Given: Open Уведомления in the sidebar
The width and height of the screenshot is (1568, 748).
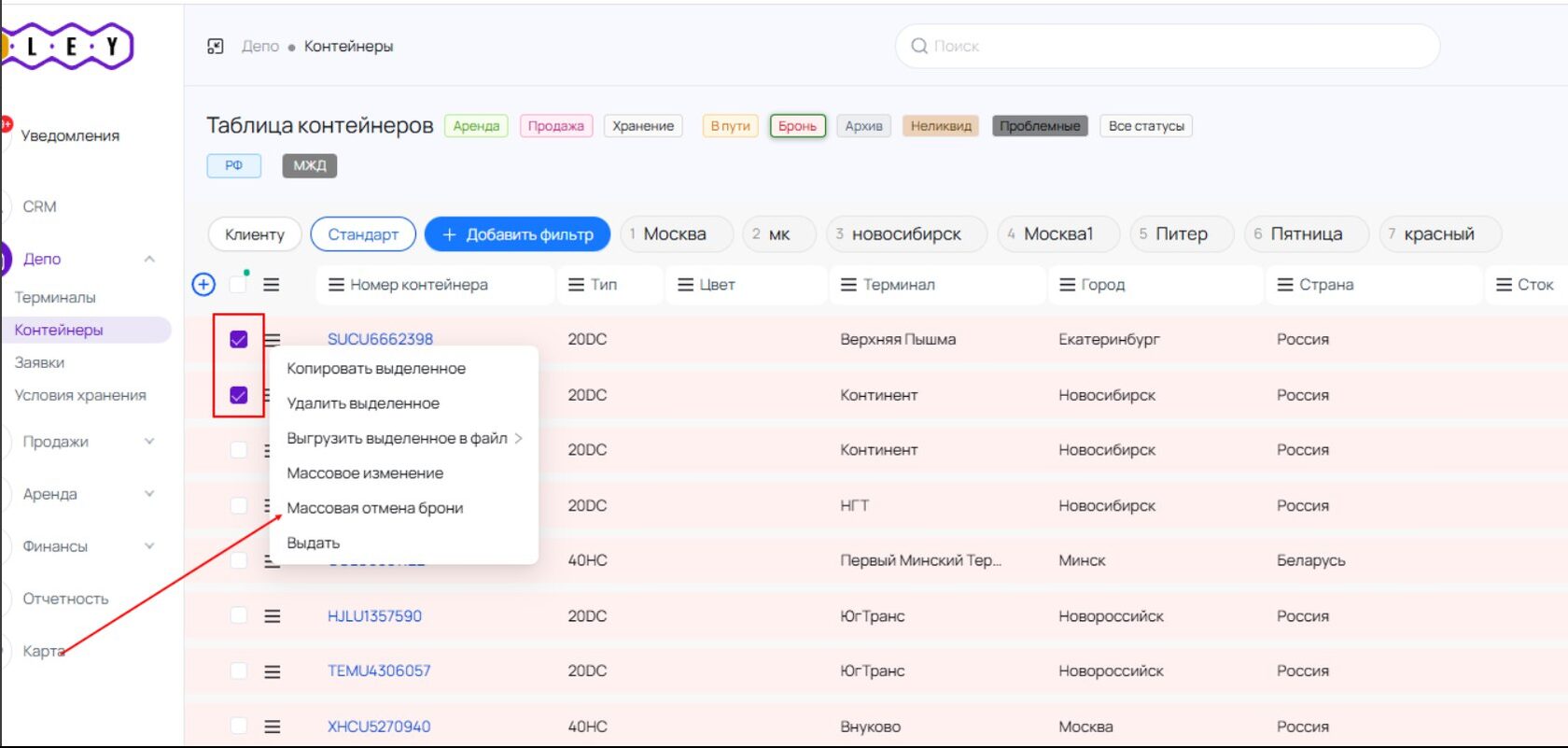Looking at the screenshot, I should pyautogui.click(x=70, y=135).
